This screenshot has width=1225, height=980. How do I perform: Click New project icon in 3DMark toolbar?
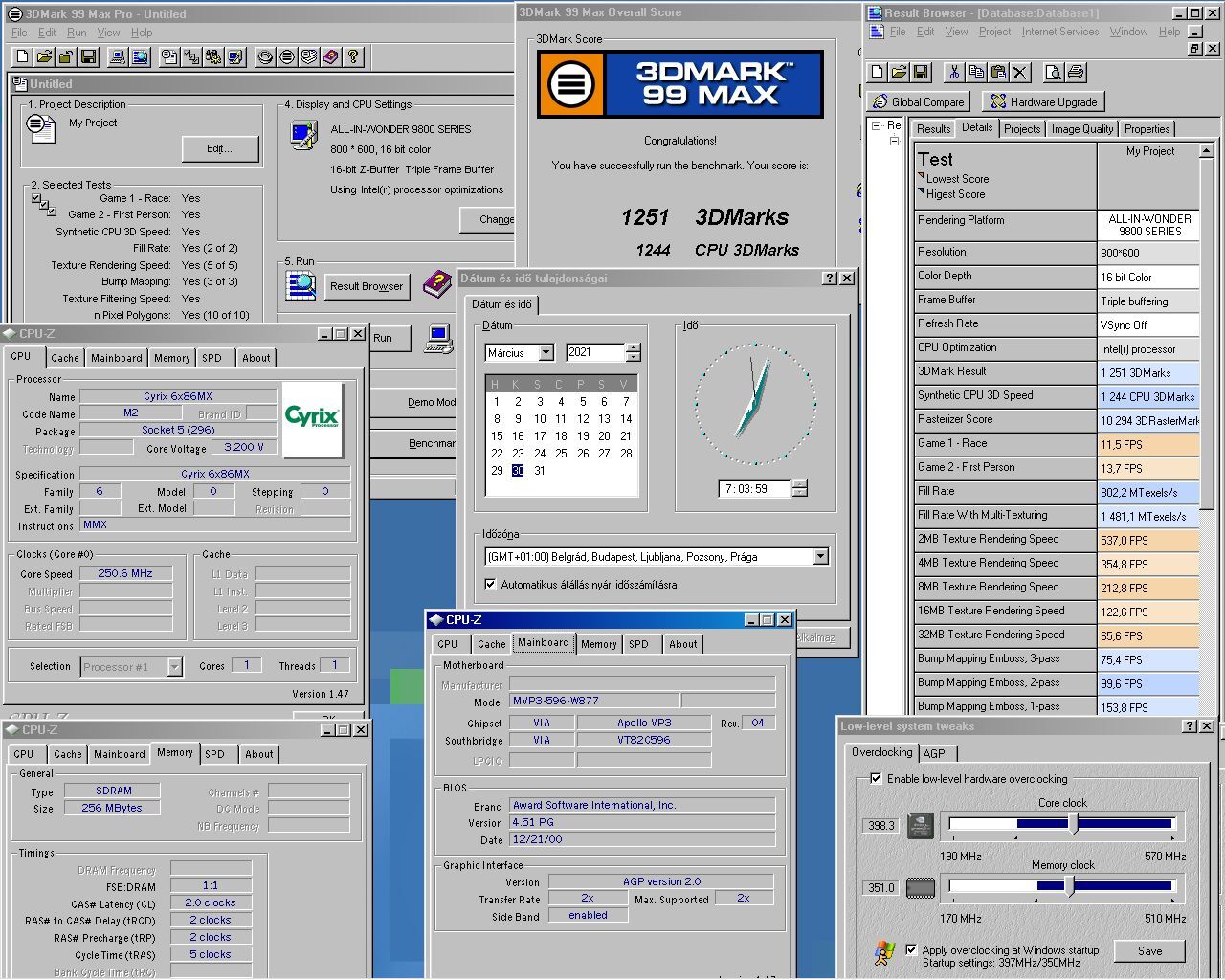(x=23, y=57)
